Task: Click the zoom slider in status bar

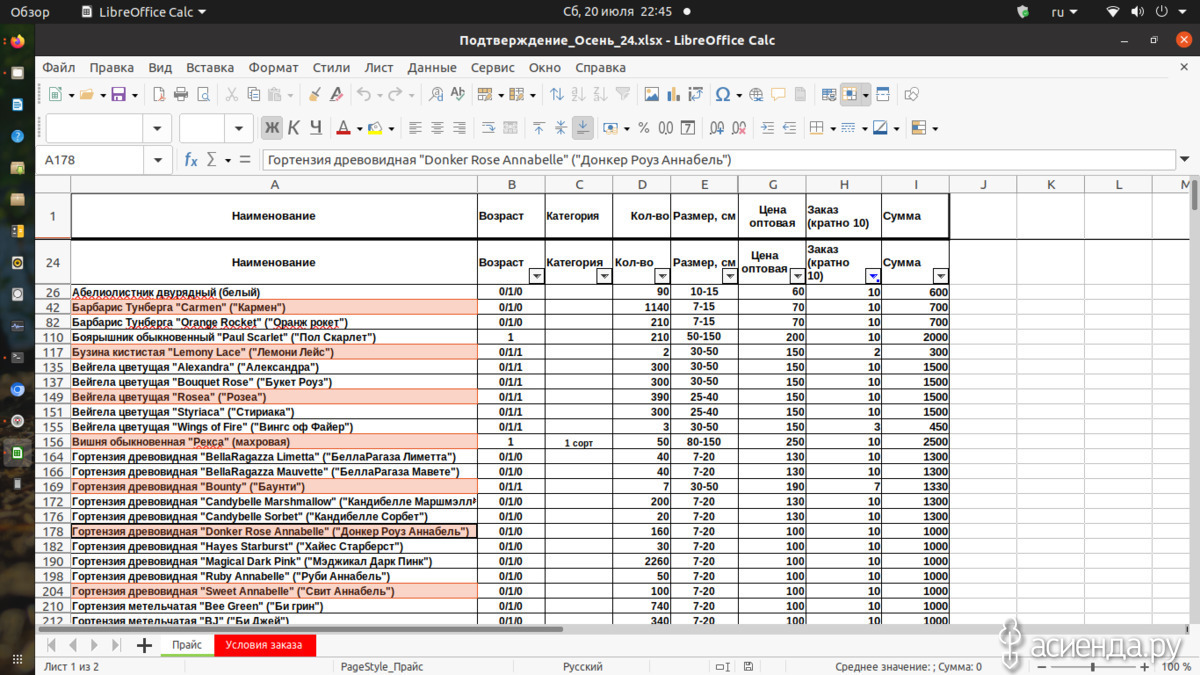Action: (x=1093, y=666)
